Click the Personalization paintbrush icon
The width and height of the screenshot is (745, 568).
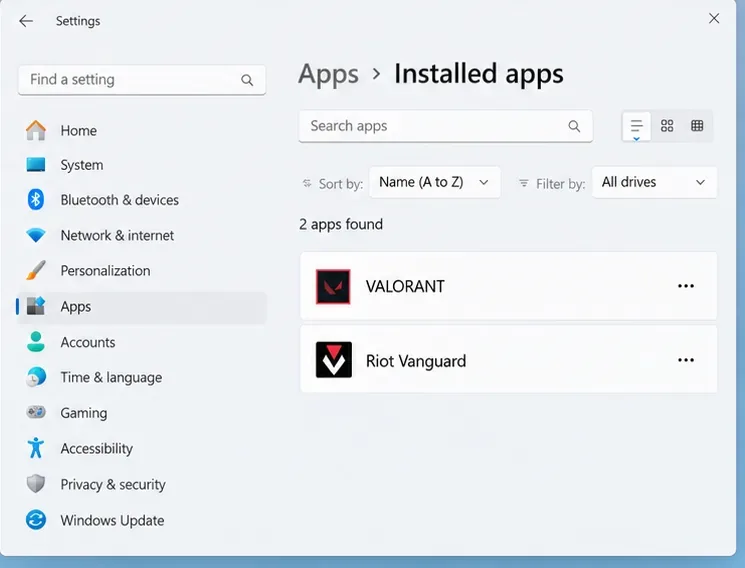[x=36, y=270]
